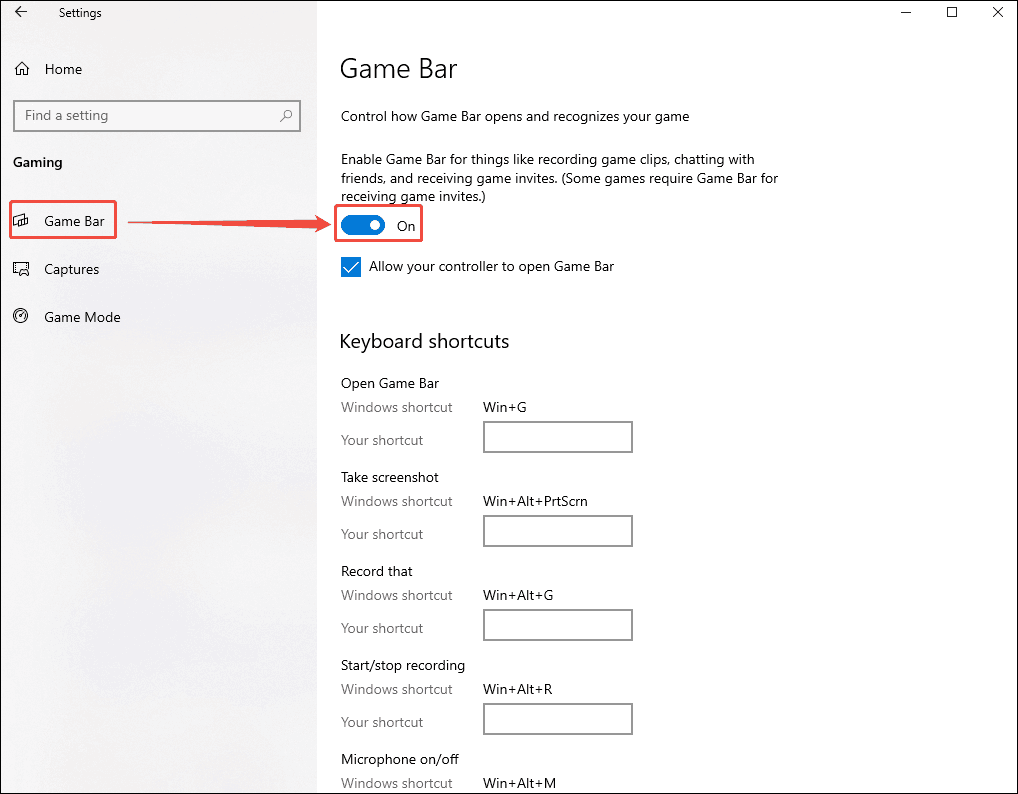
Task: Uncheck Allow your controller to open Game Bar
Action: [350, 266]
